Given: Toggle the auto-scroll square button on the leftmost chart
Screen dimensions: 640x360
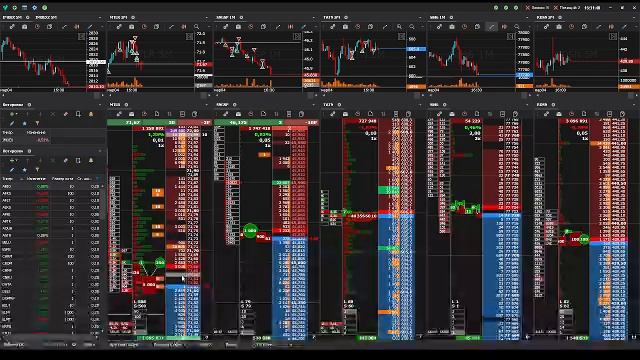Looking at the screenshot, I should [82, 37].
